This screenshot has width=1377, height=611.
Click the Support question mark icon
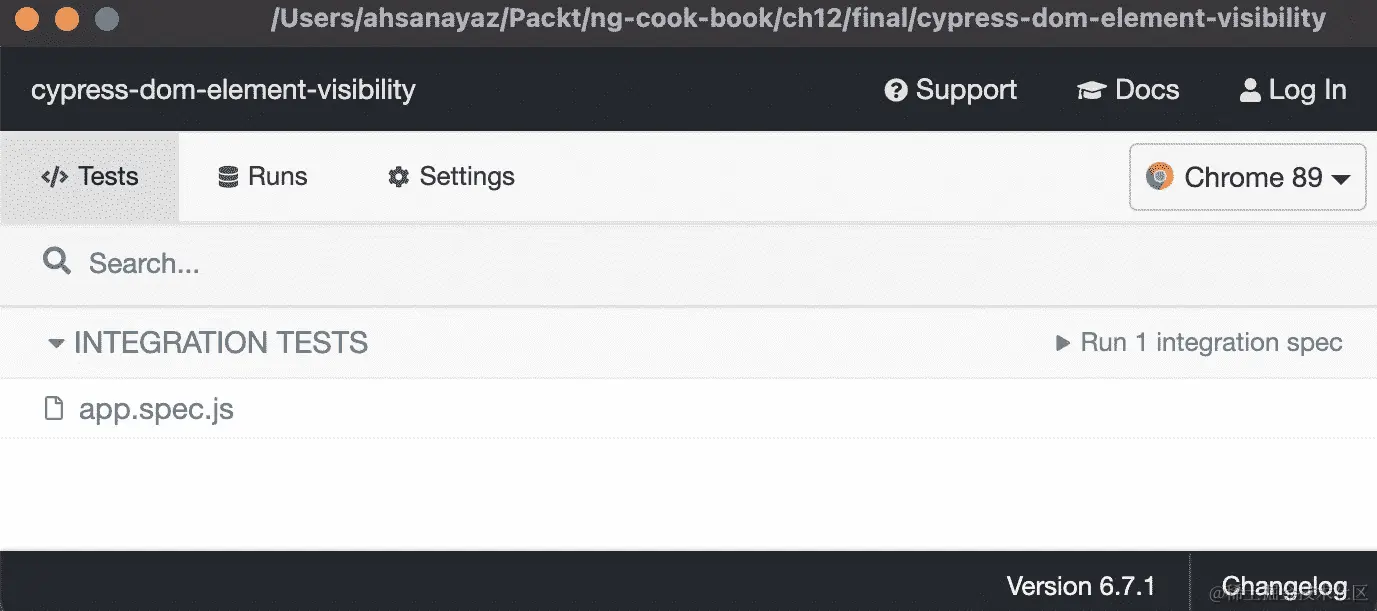coord(894,89)
